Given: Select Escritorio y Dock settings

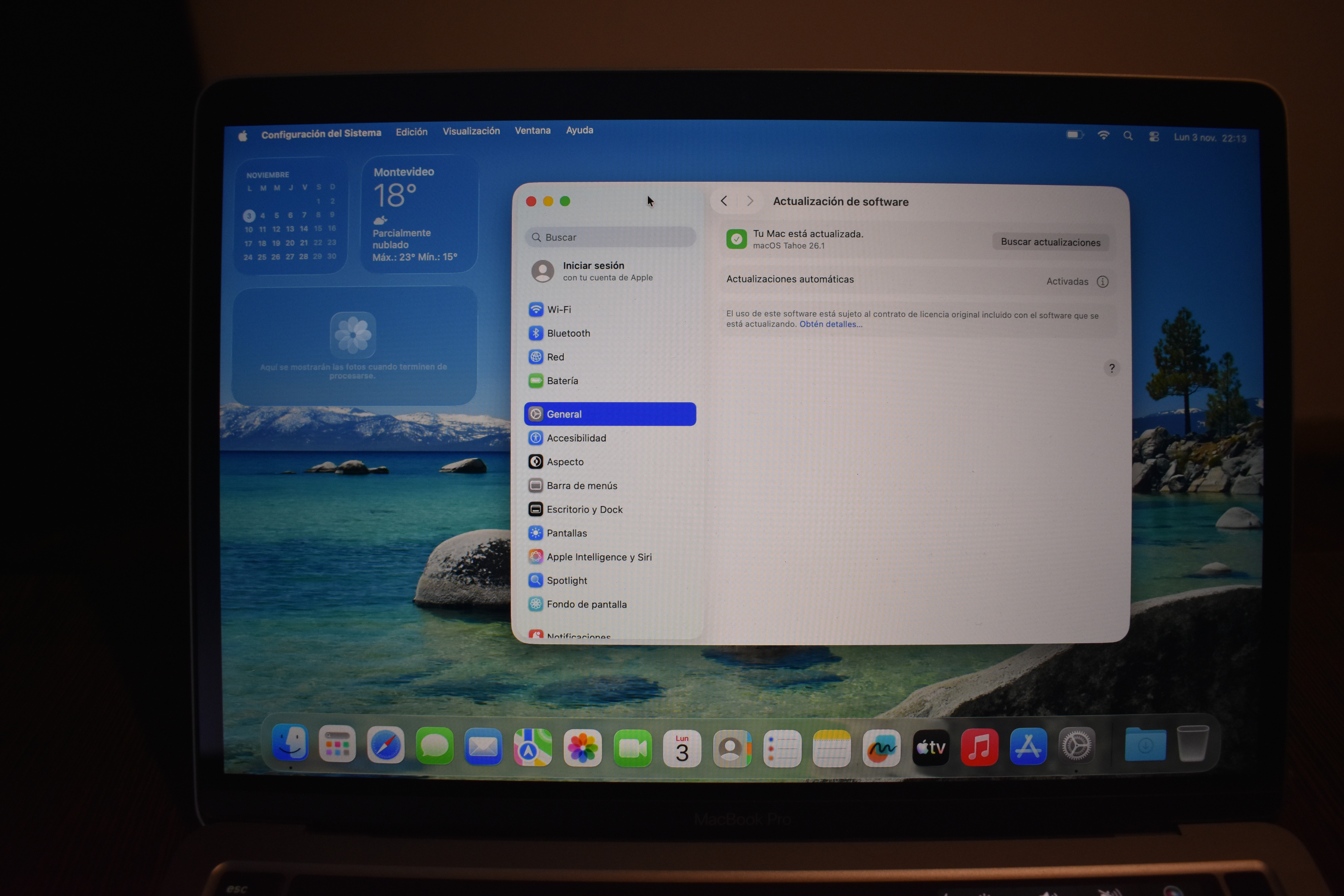Looking at the screenshot, I should tap(610, 509).
